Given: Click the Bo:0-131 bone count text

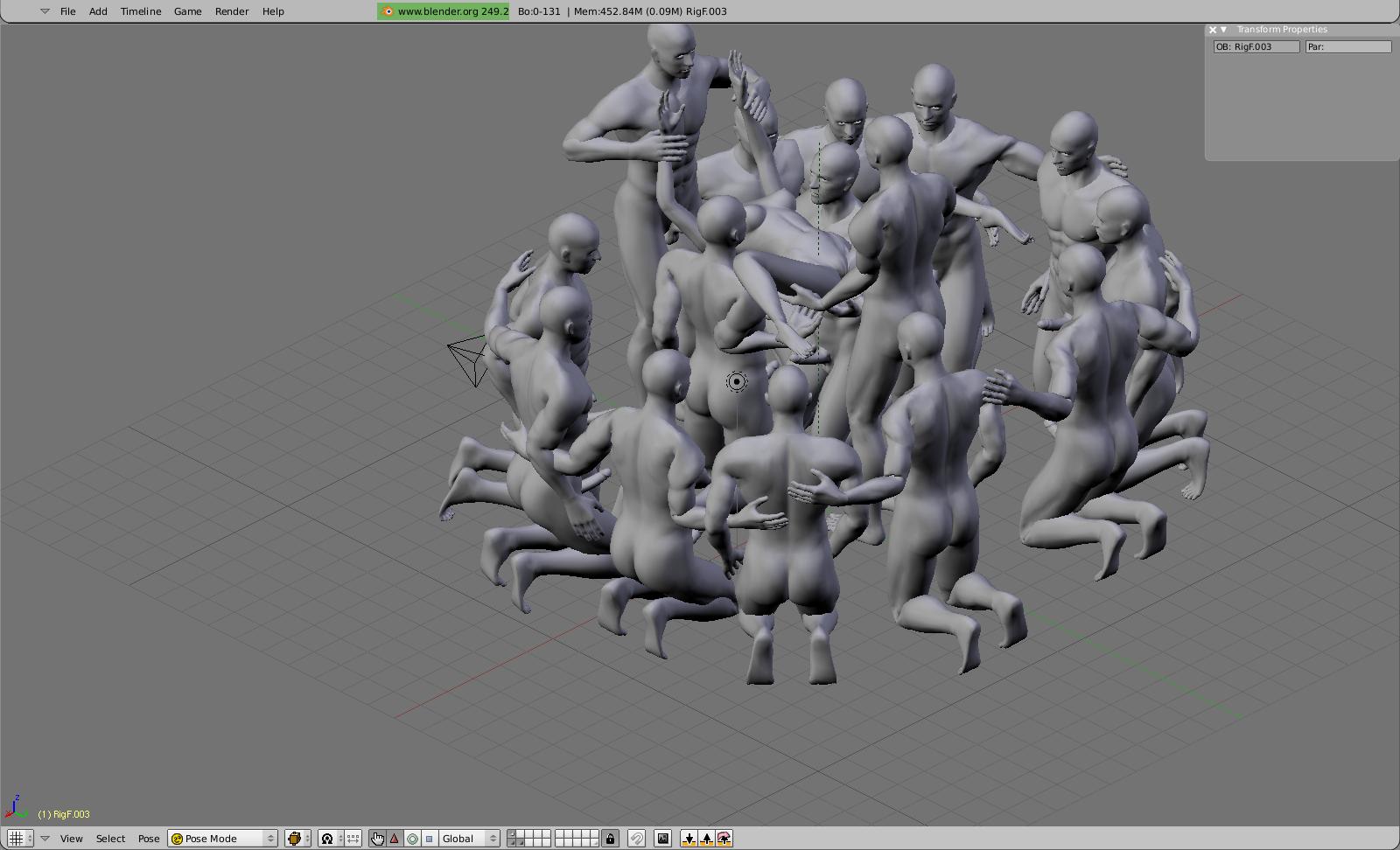Looking at the screenshot, I should click(539, 11).
